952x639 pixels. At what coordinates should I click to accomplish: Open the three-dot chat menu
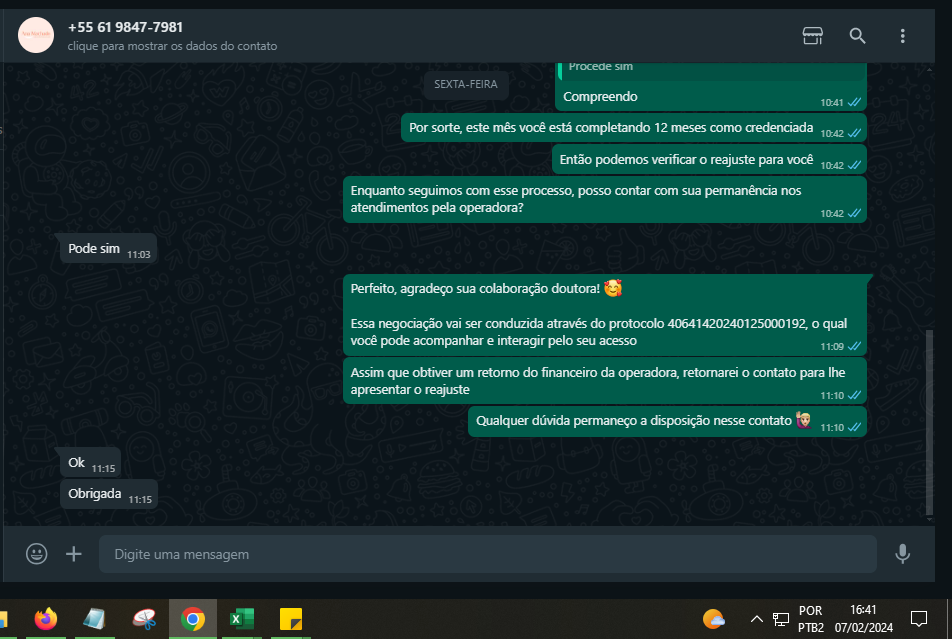tap(902, 36)
